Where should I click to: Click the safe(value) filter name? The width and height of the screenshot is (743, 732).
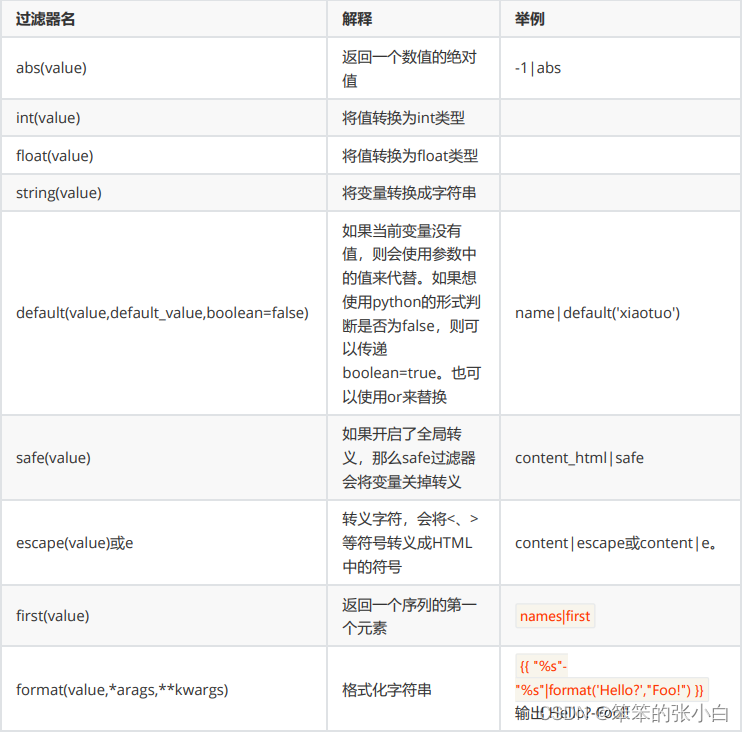pyautogui.click(x=53, y=458)
